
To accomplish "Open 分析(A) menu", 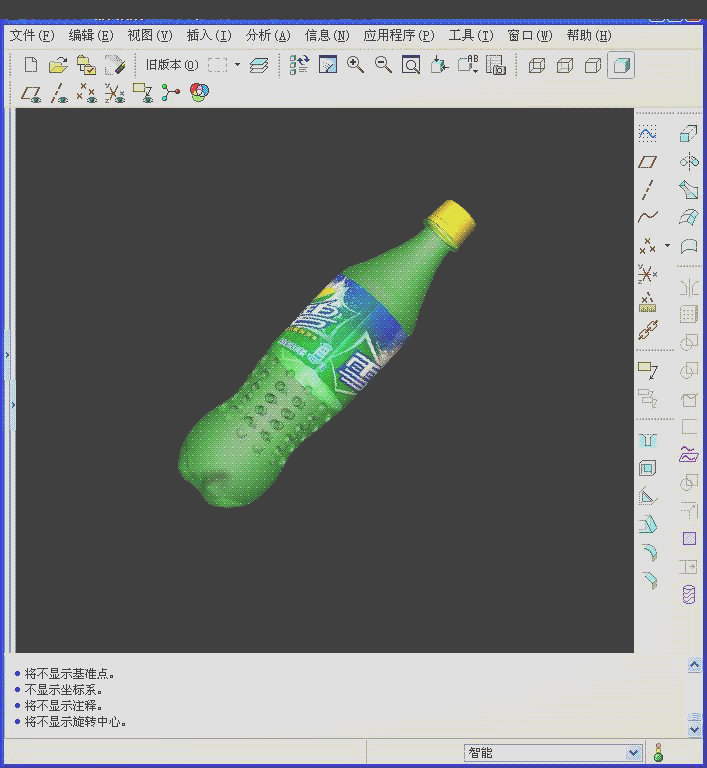I will (x=268, y=36).
